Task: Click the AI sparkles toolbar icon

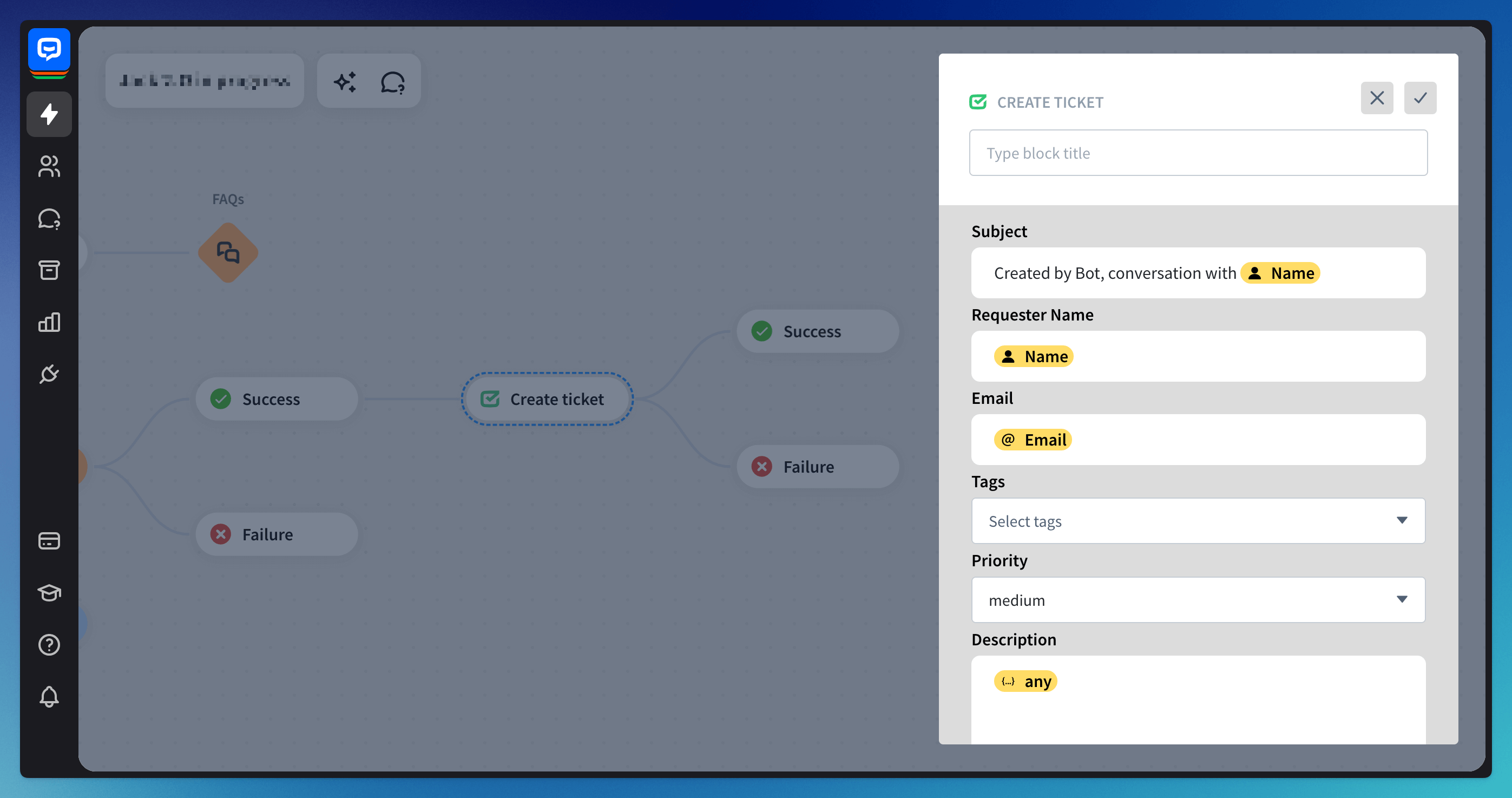Action: [345, 82]
